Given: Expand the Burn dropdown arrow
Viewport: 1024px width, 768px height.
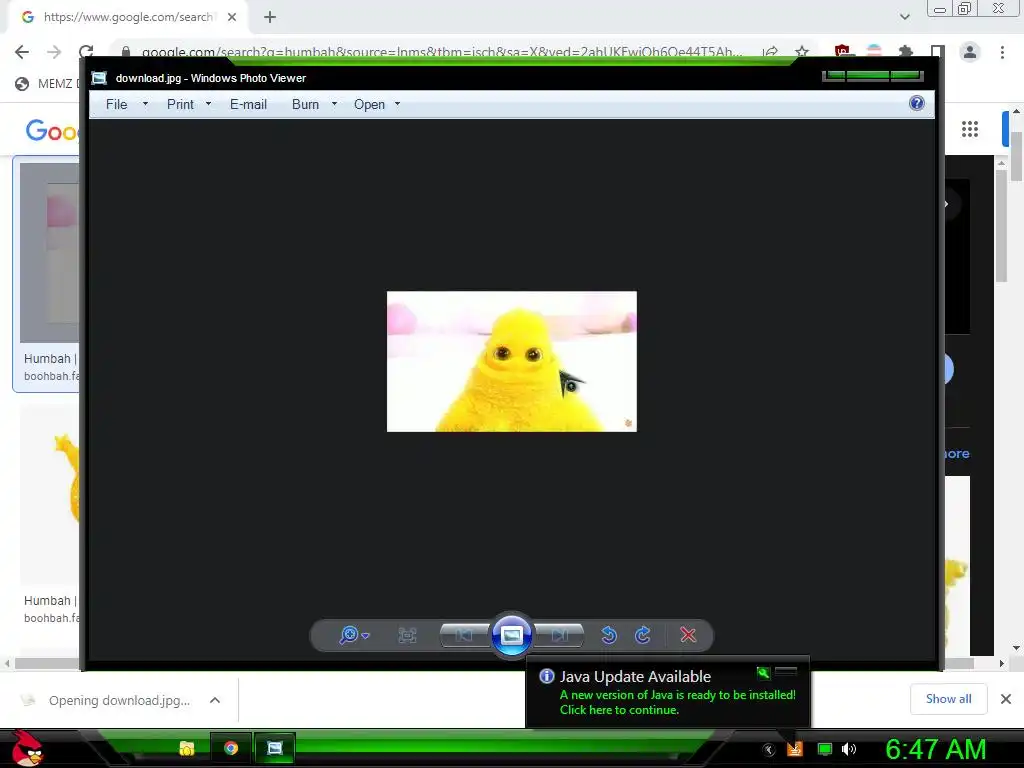Looking at the screenshot, I should (334, 104).
